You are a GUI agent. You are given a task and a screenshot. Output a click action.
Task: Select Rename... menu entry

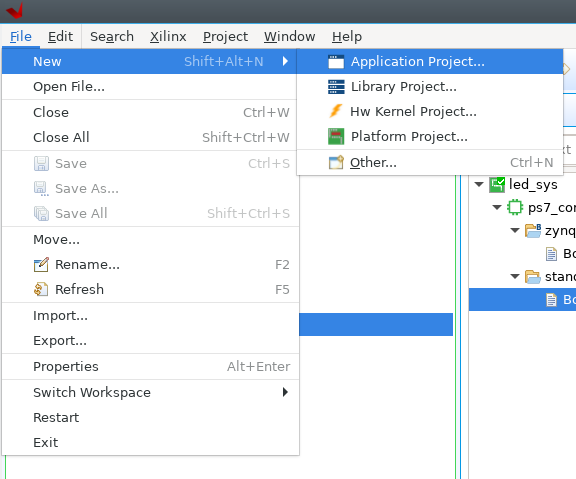[151, 264]
